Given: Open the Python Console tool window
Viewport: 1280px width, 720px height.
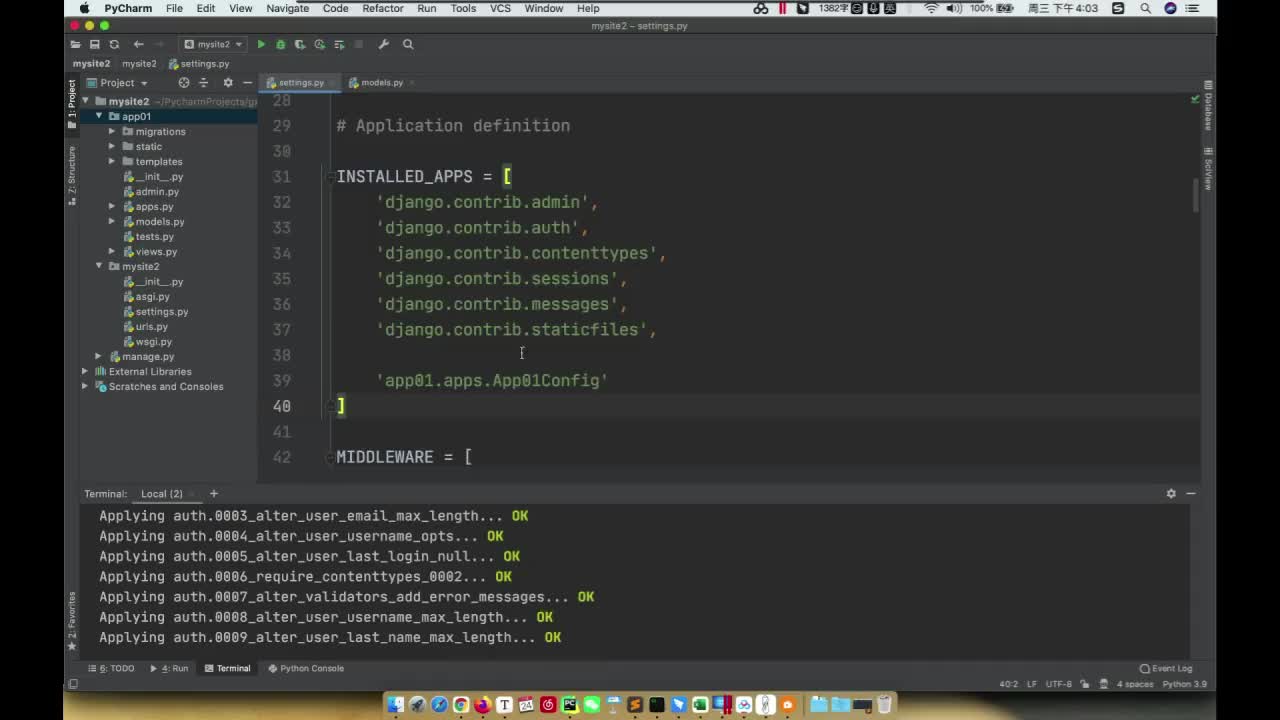Looking at the screenshot, I should (x=305, y=668).
